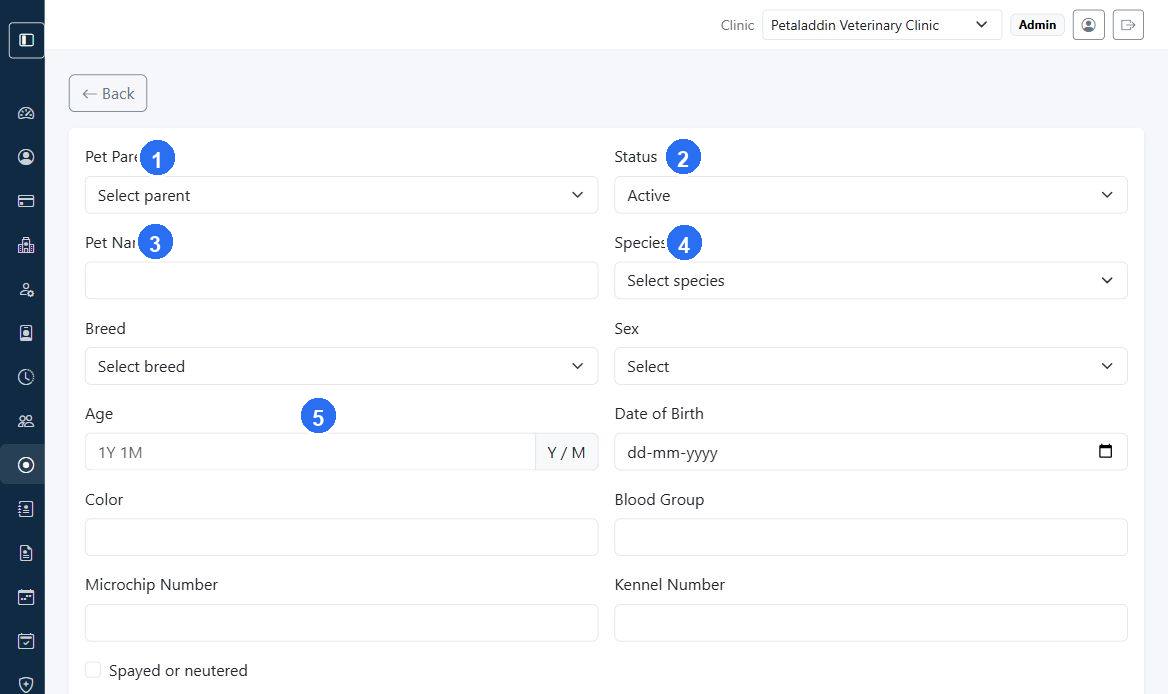Open the buildings sidebar icon

coord(26,245)
